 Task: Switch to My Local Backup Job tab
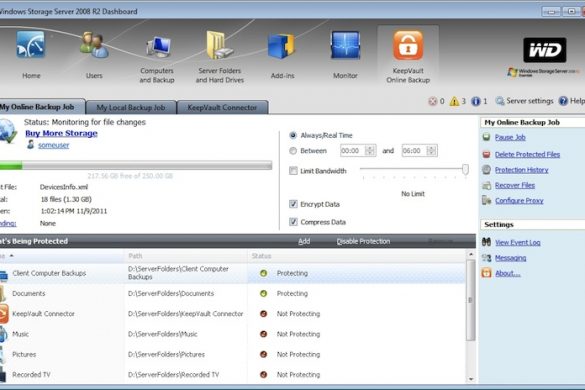[131, 107]
